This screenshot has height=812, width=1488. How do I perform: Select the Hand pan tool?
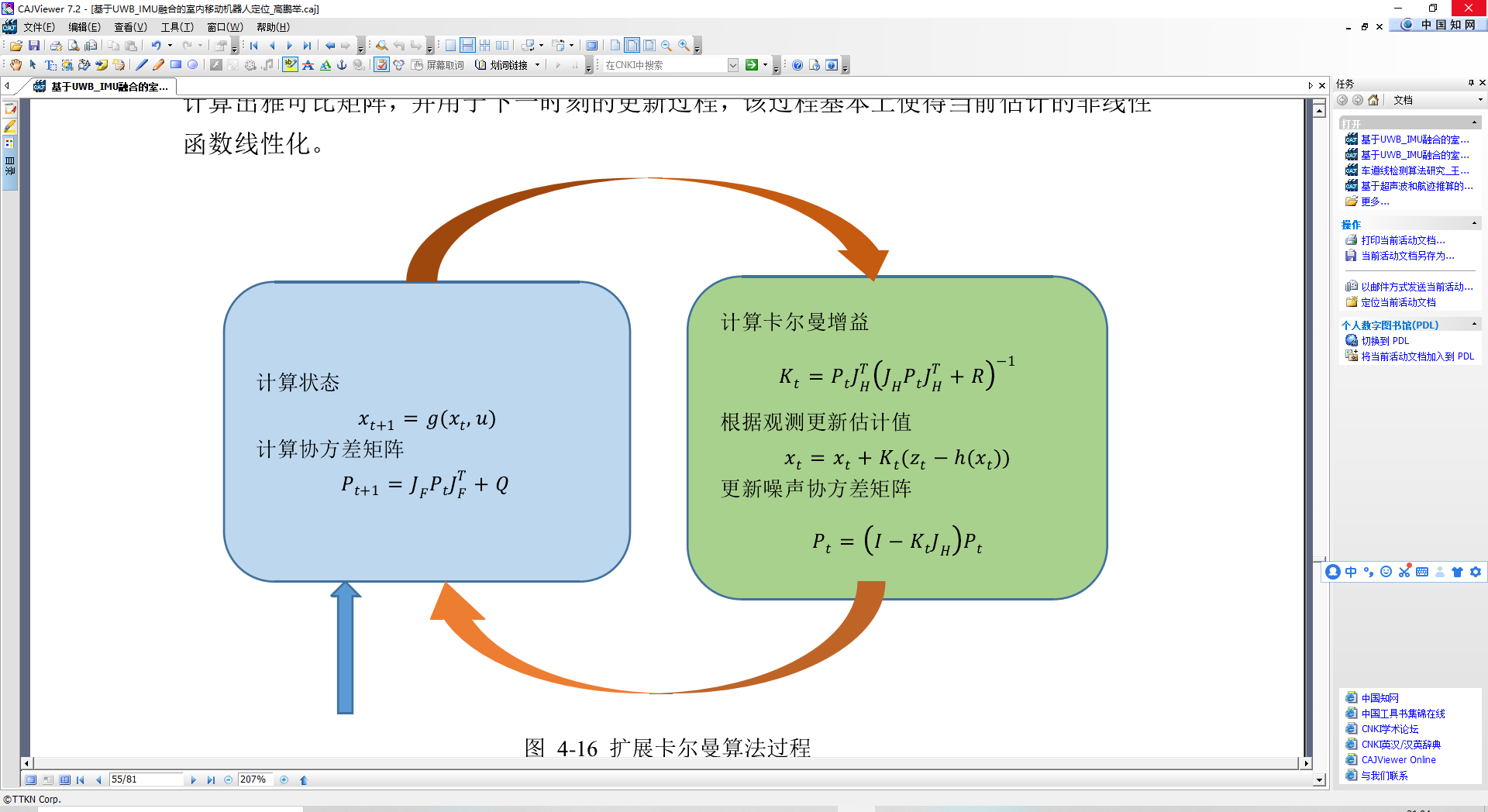click(x=15, y=64)
